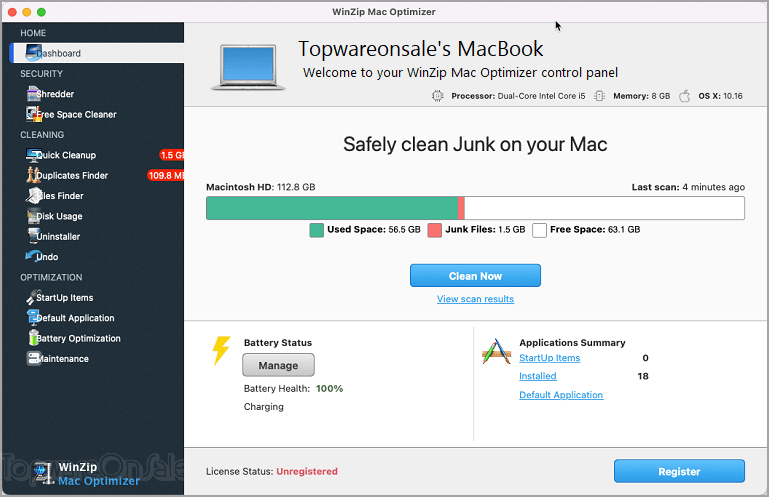Select the Shredder icon
Screen dimensions: 769x497
coord(34,93)
